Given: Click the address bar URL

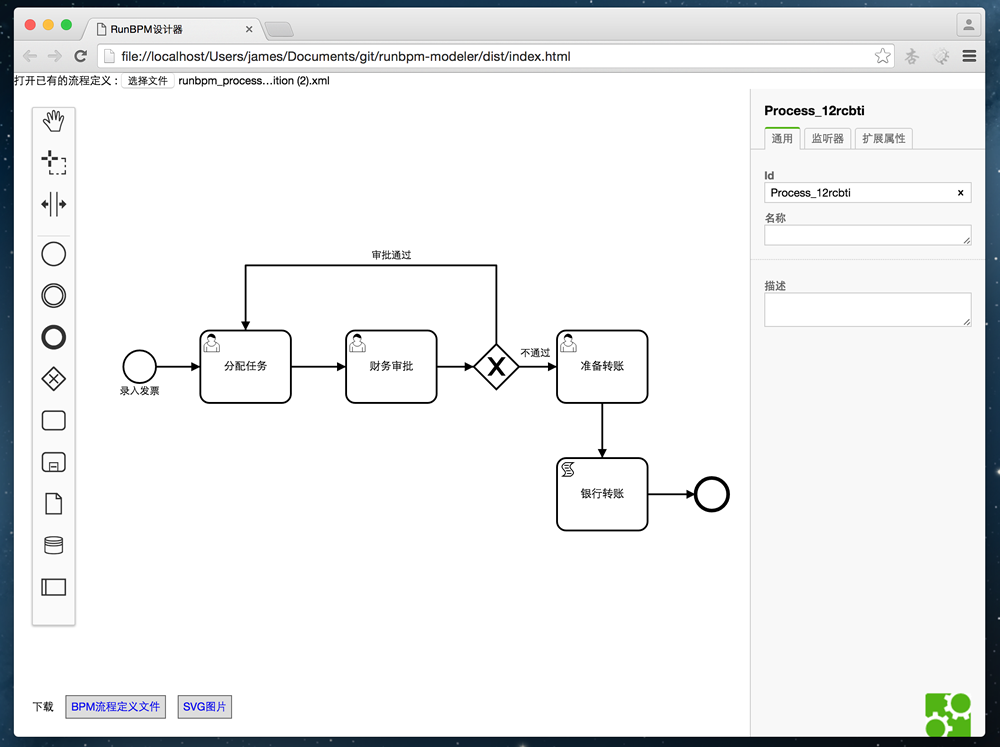Looking at the screenshot, I should (x=346, y=56).
